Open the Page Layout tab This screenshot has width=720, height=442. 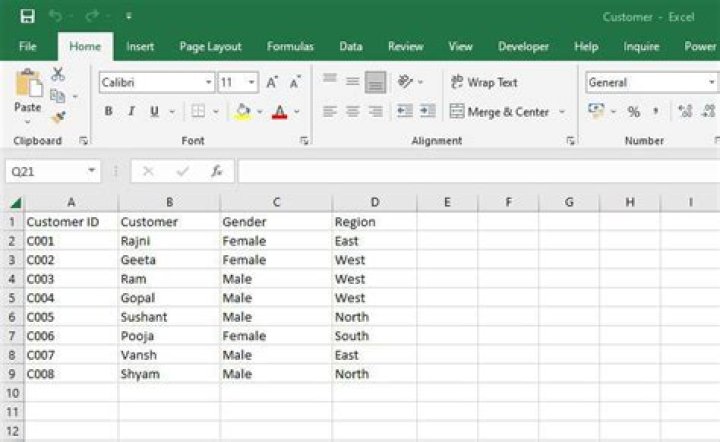tap(210, 46)
